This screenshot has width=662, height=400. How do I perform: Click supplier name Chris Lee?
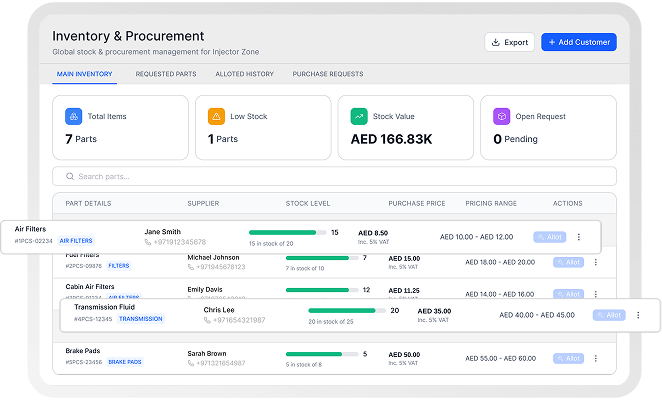click(219, 310)
